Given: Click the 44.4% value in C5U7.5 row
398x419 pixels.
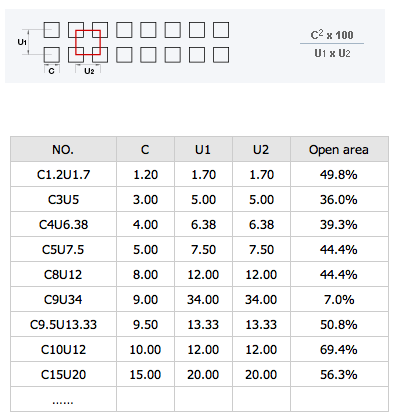Looking at the screenshot, I should (339, 249).
